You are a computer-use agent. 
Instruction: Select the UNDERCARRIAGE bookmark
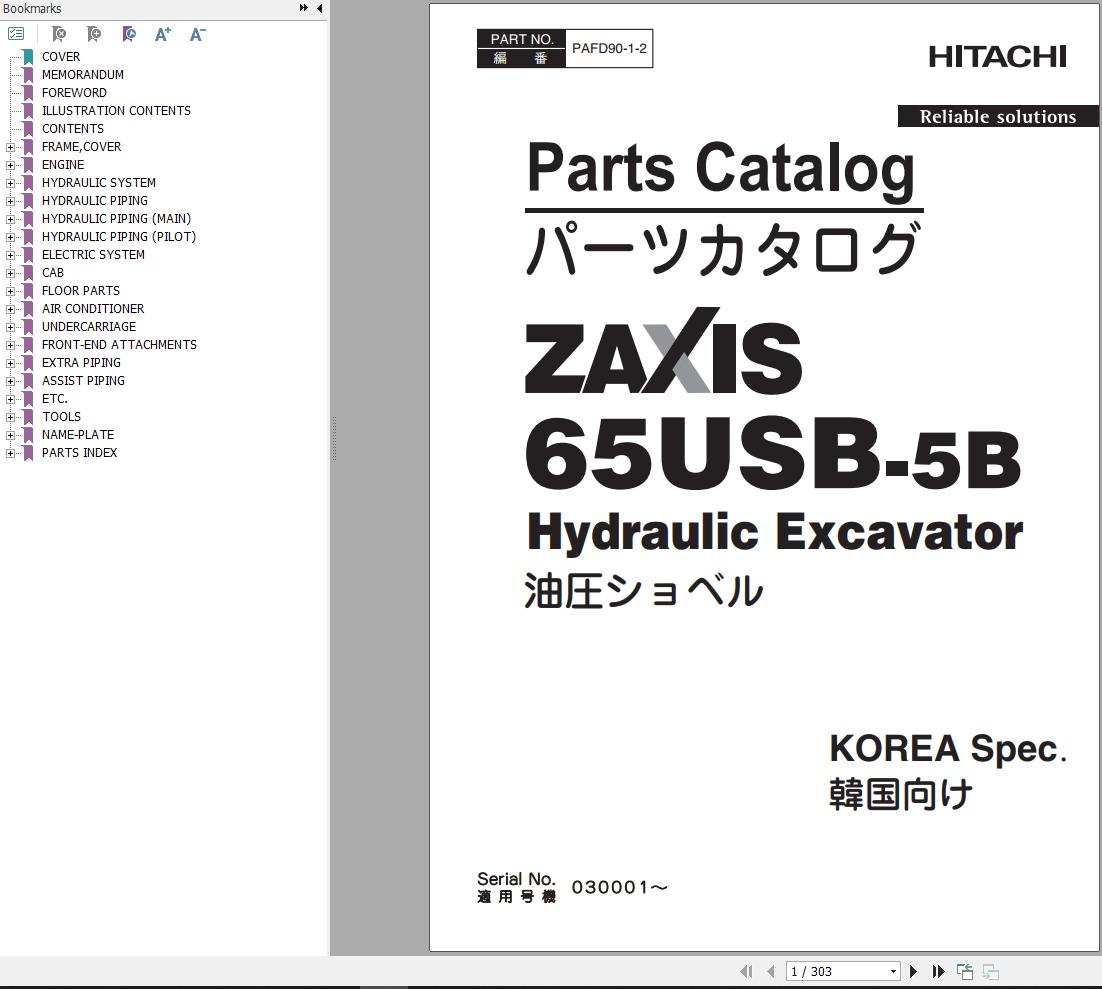pos(89,327)
